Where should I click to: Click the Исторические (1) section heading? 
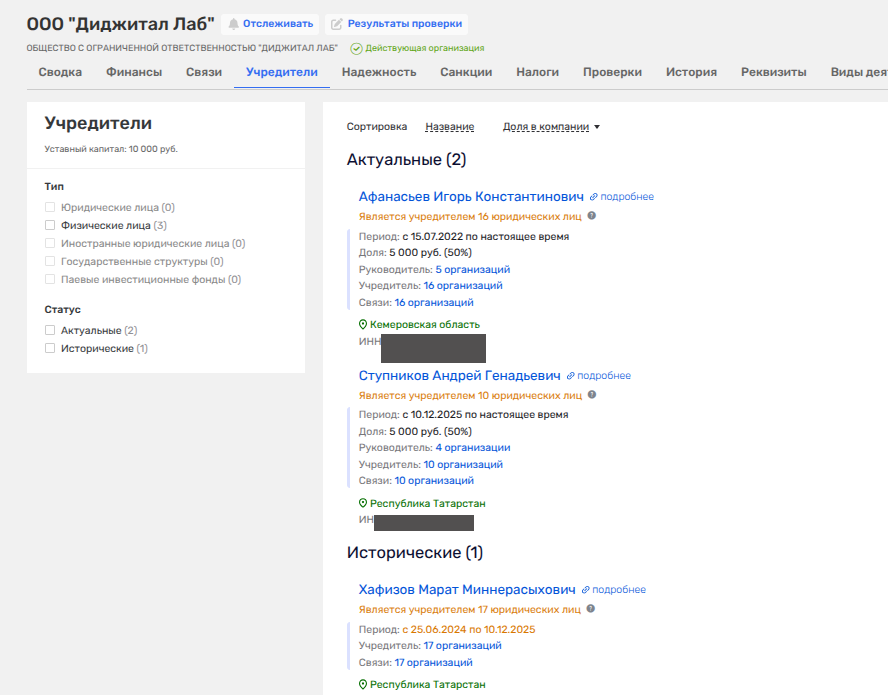(x=415, y=553)
